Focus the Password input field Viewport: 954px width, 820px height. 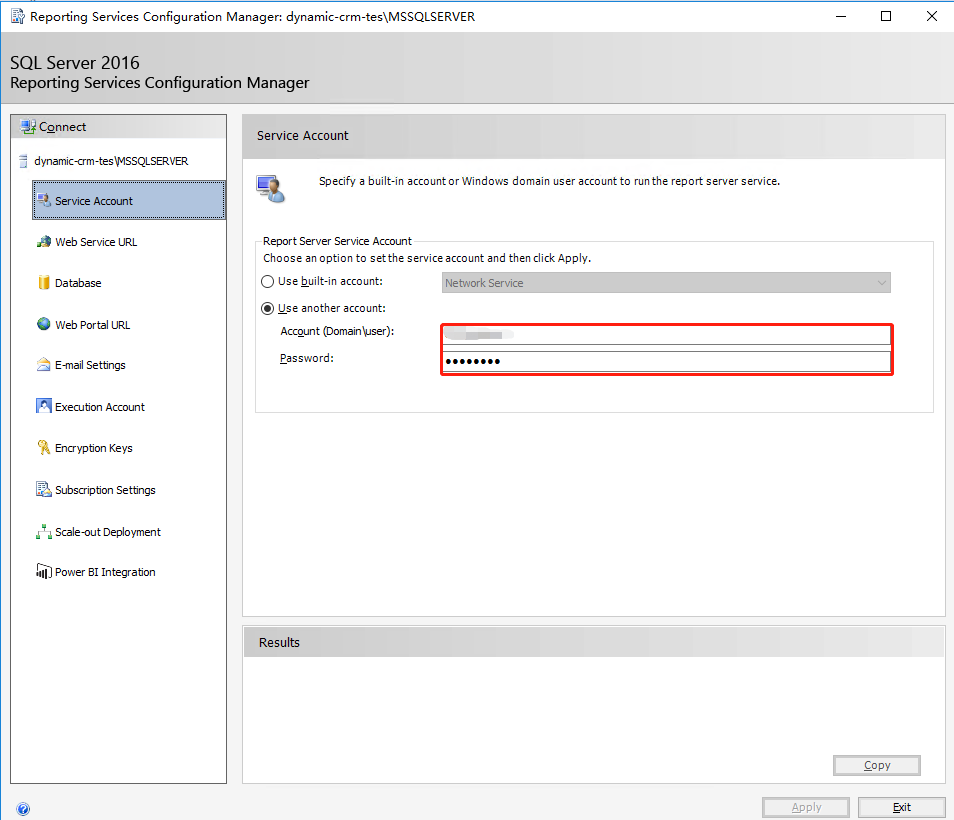tap(666, 361)
